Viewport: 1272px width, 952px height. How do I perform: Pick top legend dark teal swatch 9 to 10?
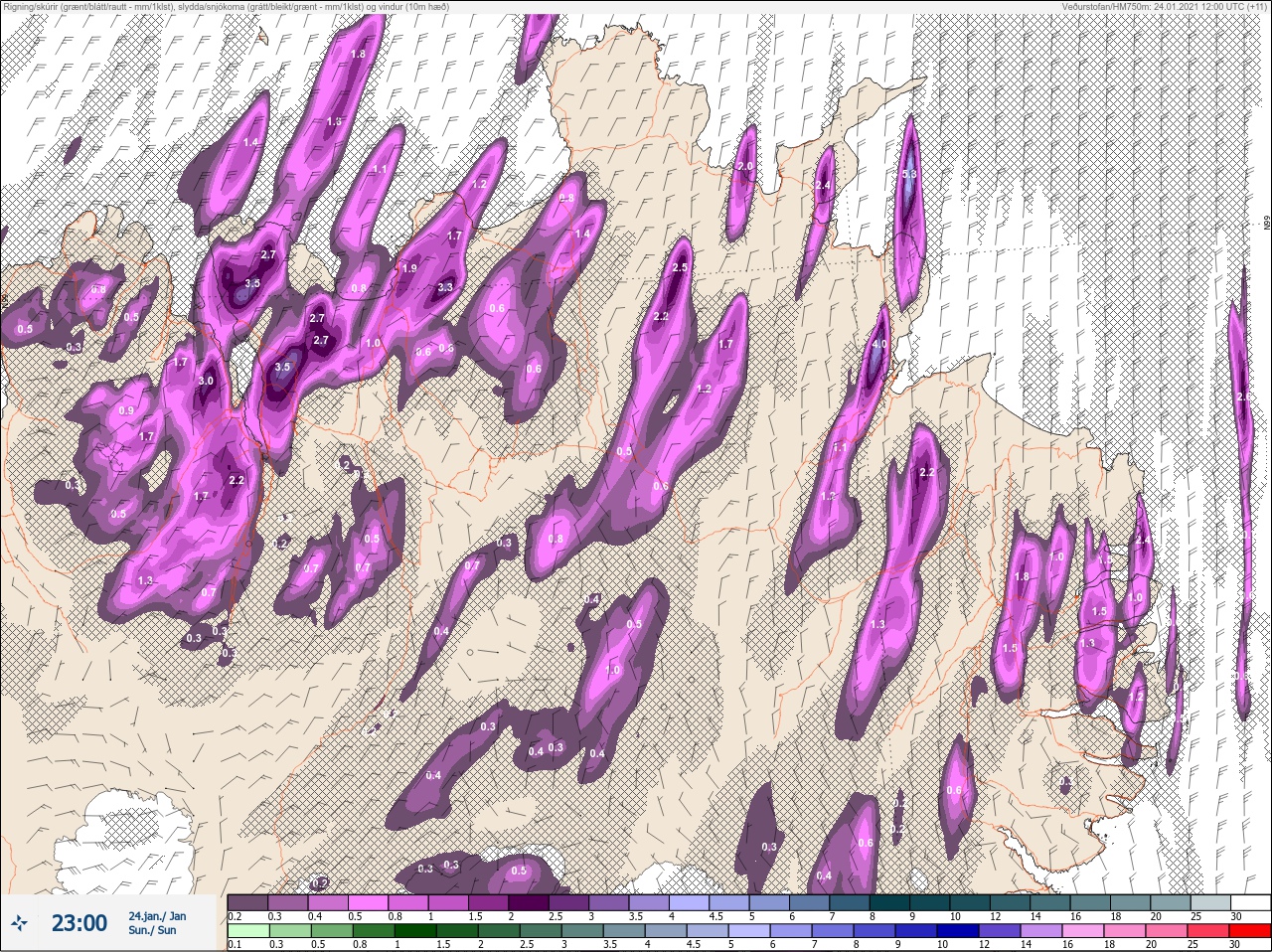pyautogui.click(x=930, y=903)
